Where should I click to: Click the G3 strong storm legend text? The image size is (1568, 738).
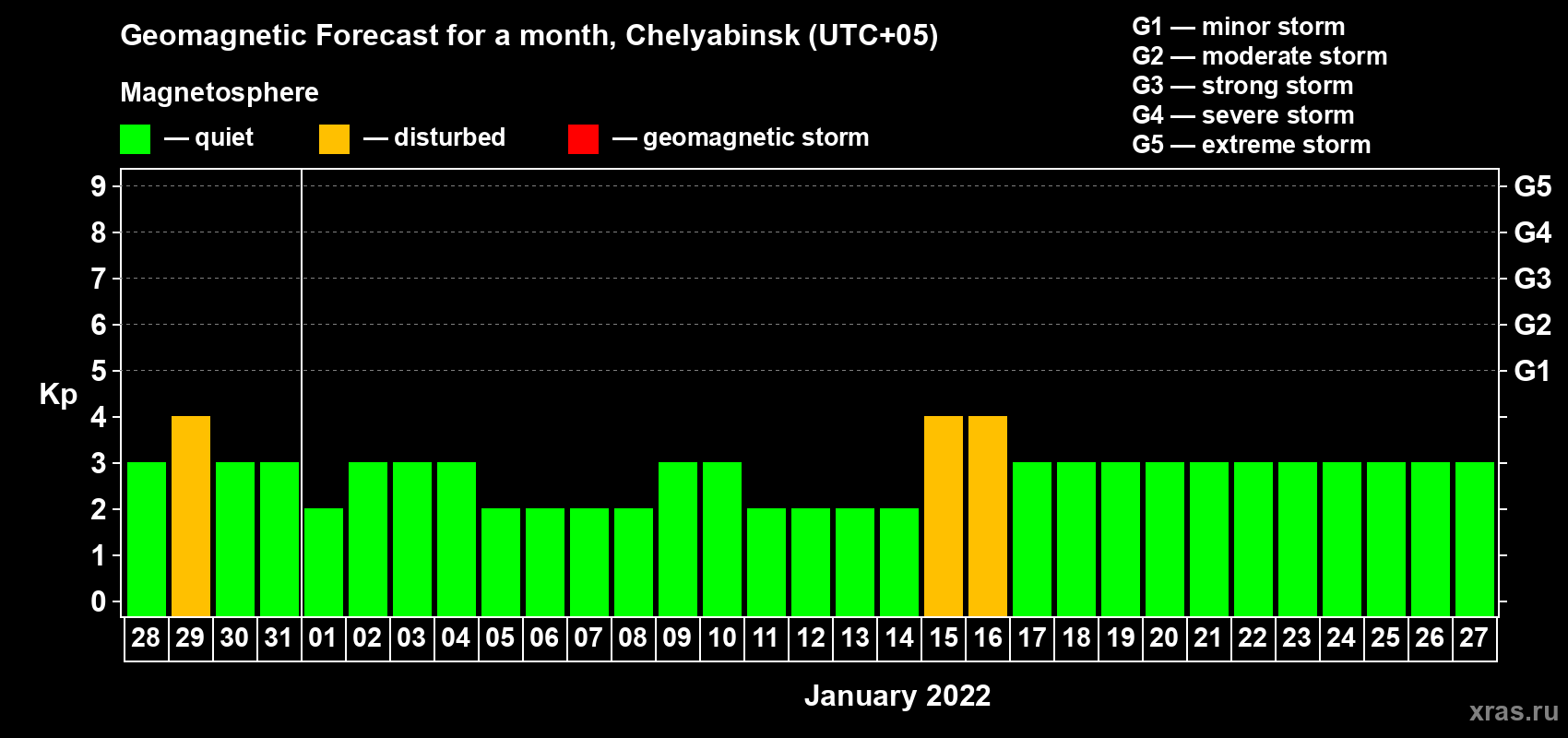click(x=1242, y=86)
